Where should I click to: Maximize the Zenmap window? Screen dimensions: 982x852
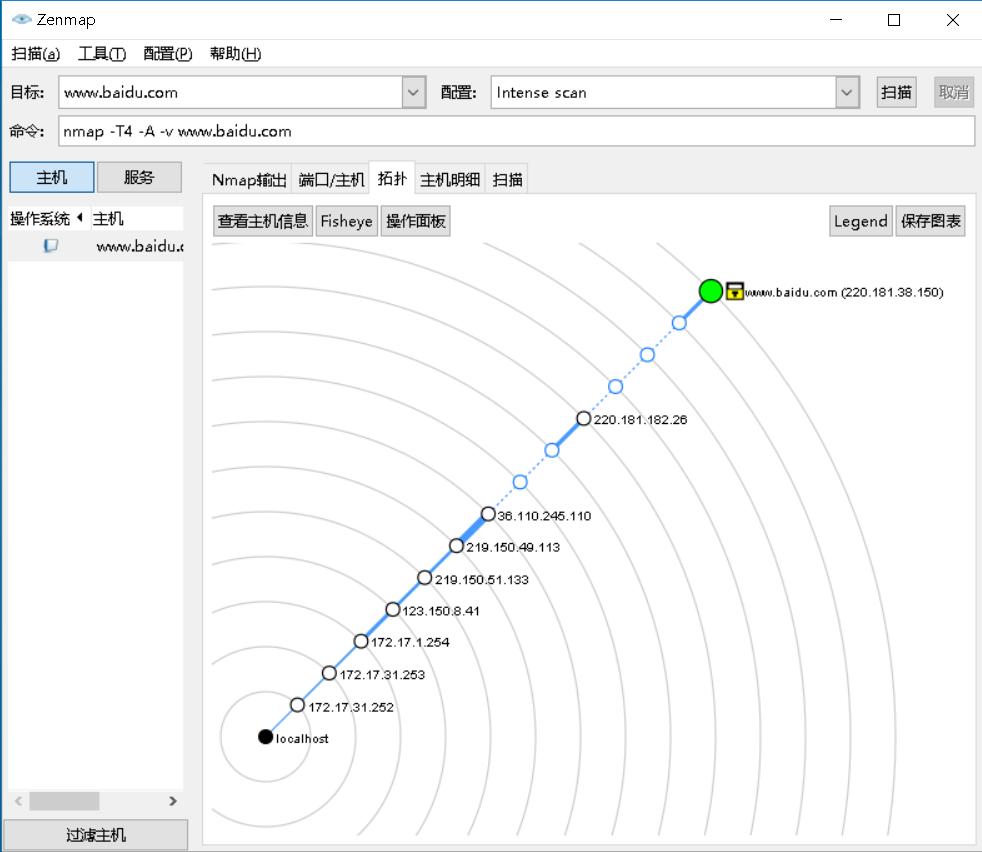point(894,20)
